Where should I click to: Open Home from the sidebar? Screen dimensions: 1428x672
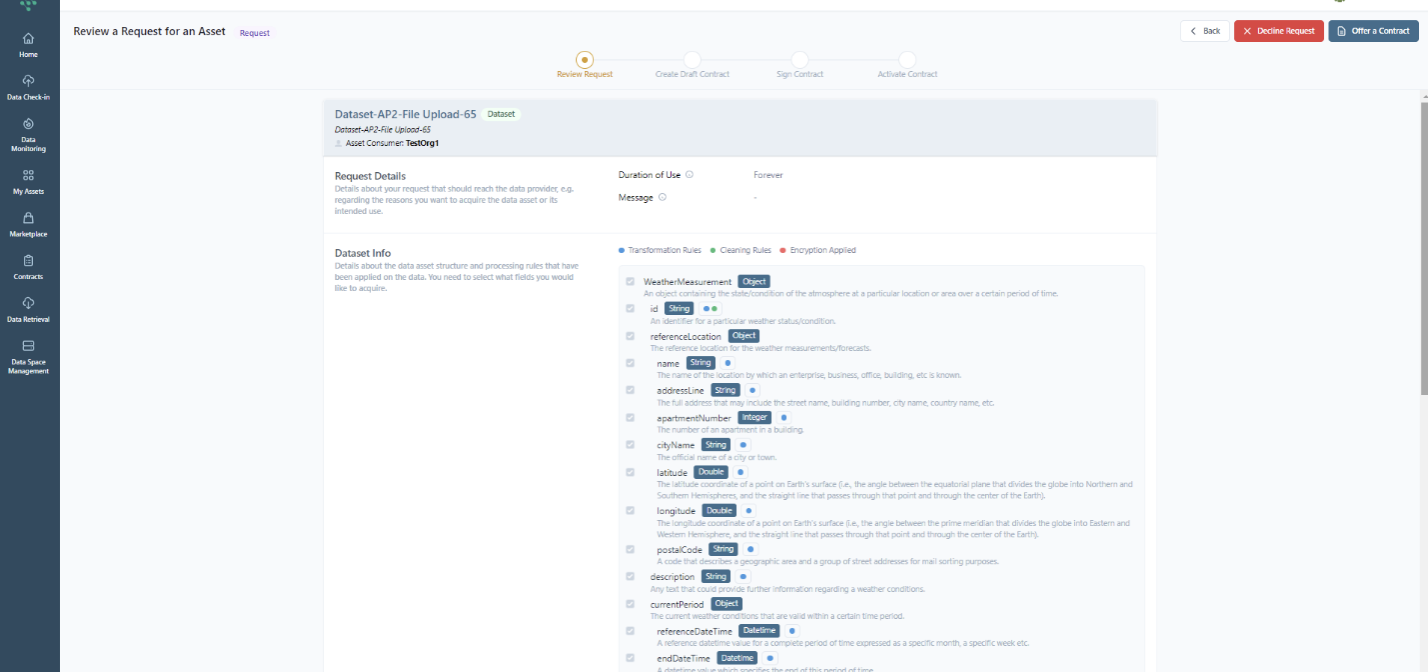pyautogui.click(x=28, y=44)
